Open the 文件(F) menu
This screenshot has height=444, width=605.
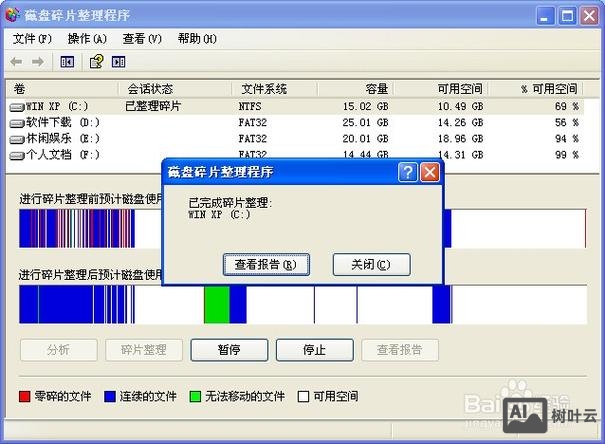point(32,39)
